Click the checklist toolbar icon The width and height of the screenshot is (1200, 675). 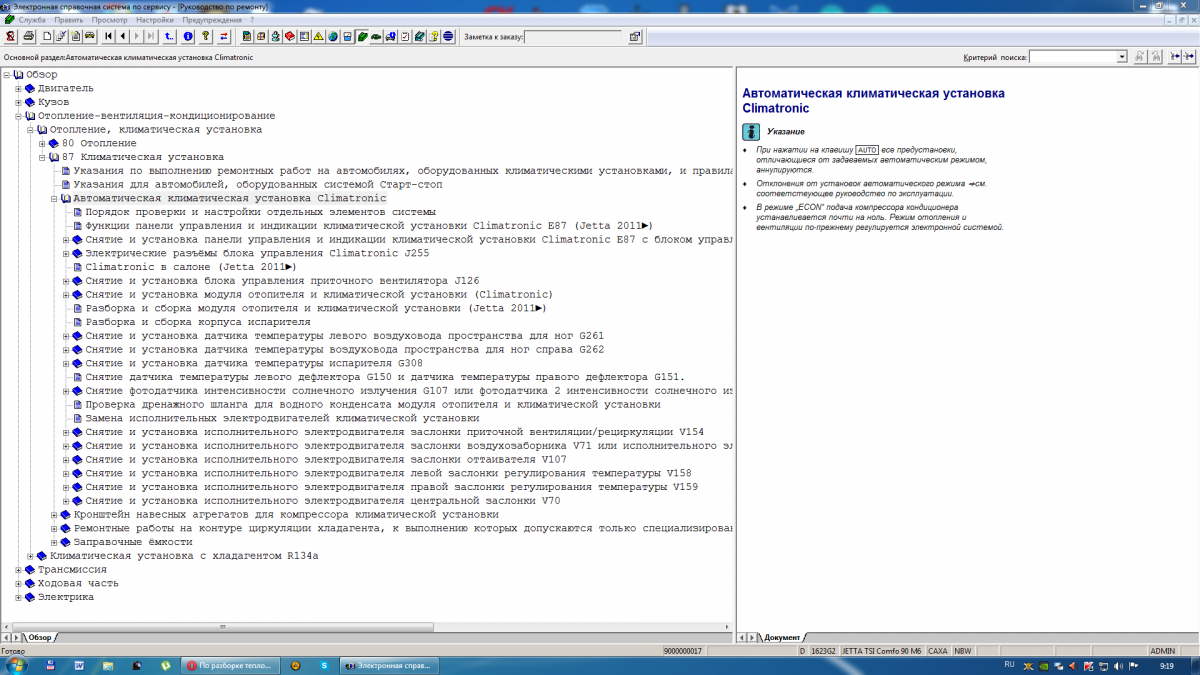(x=405, y=37)
